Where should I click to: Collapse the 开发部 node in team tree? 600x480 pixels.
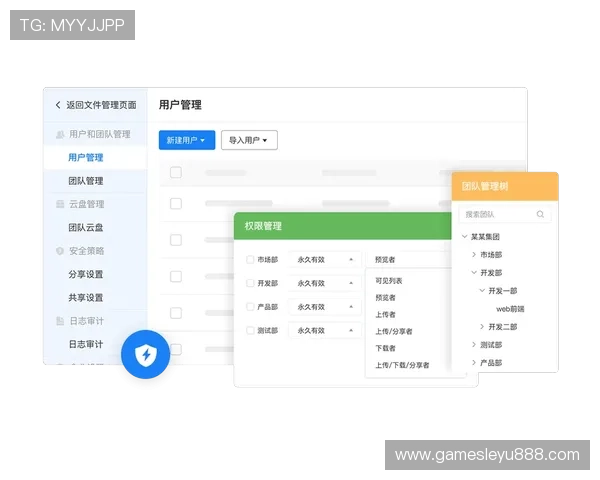[x=474, y=273]
